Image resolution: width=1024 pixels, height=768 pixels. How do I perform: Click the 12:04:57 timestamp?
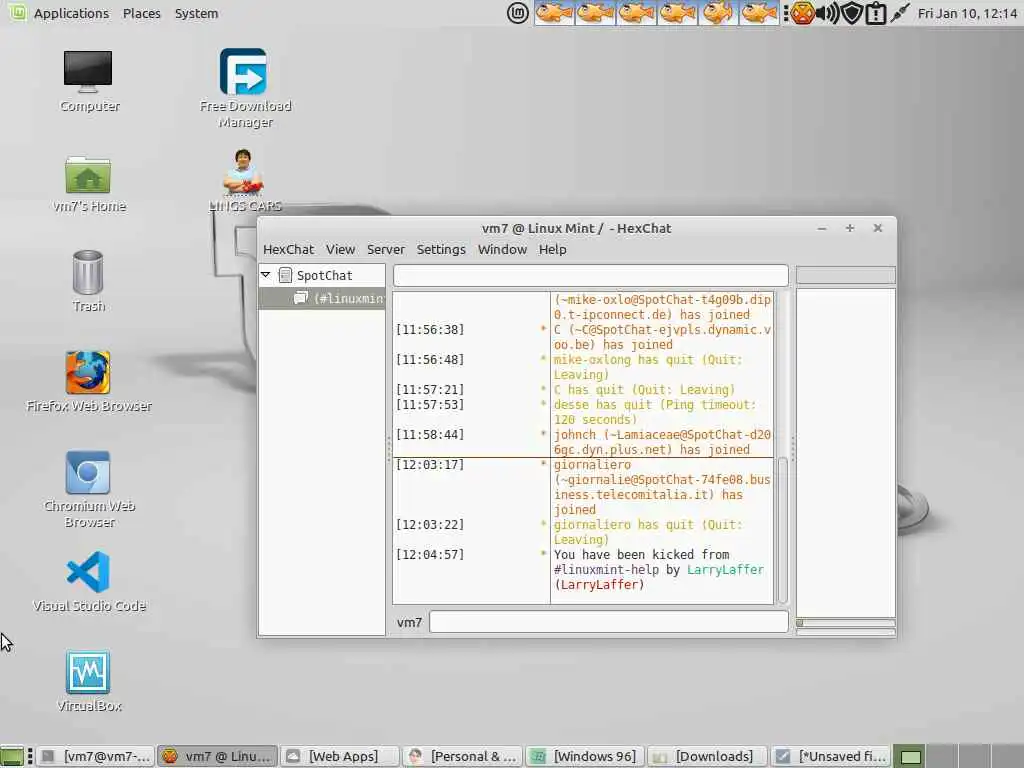[430, 554]
